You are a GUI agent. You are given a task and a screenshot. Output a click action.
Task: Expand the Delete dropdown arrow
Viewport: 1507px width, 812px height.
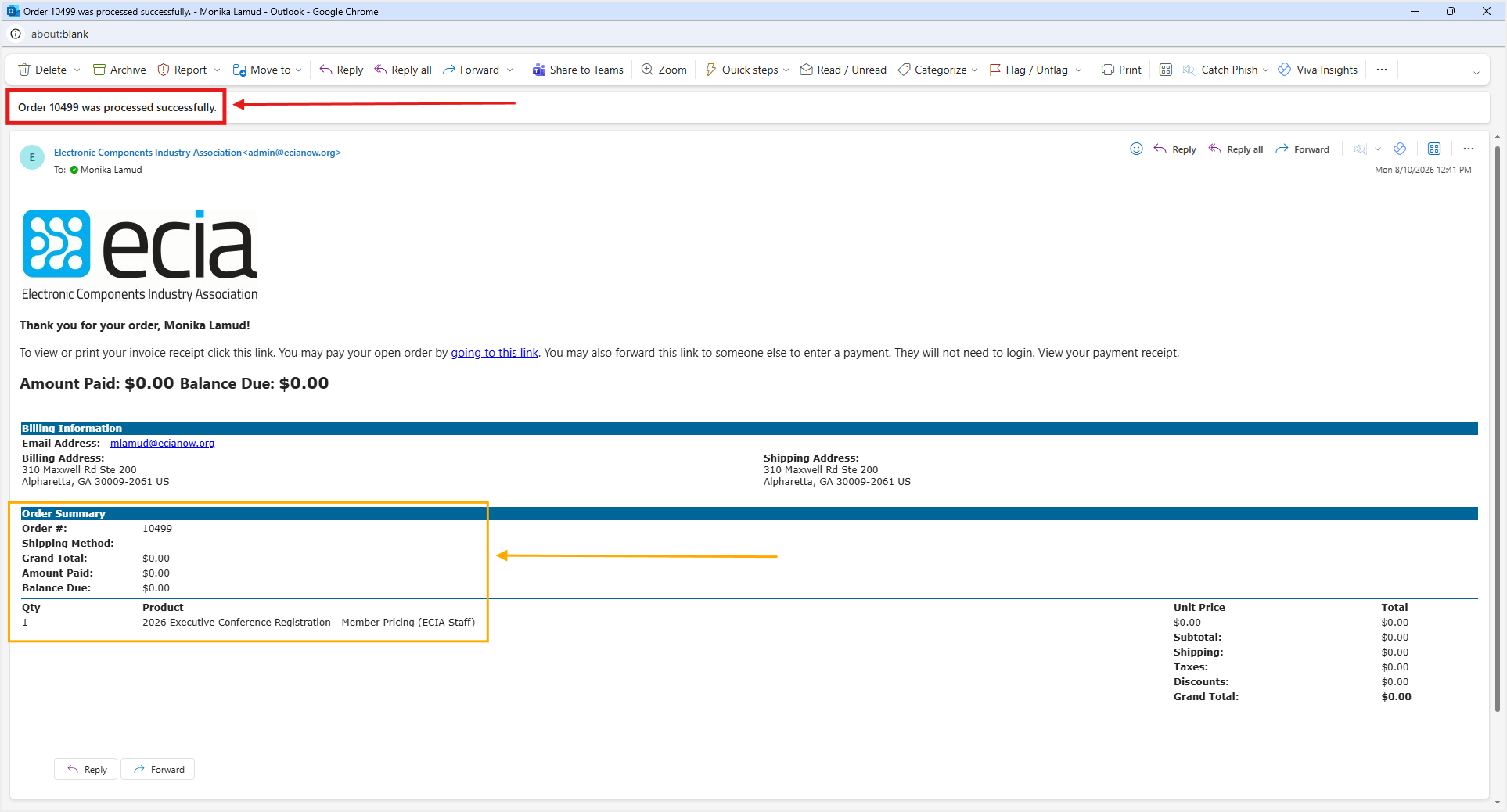click(x=77, y=70)
